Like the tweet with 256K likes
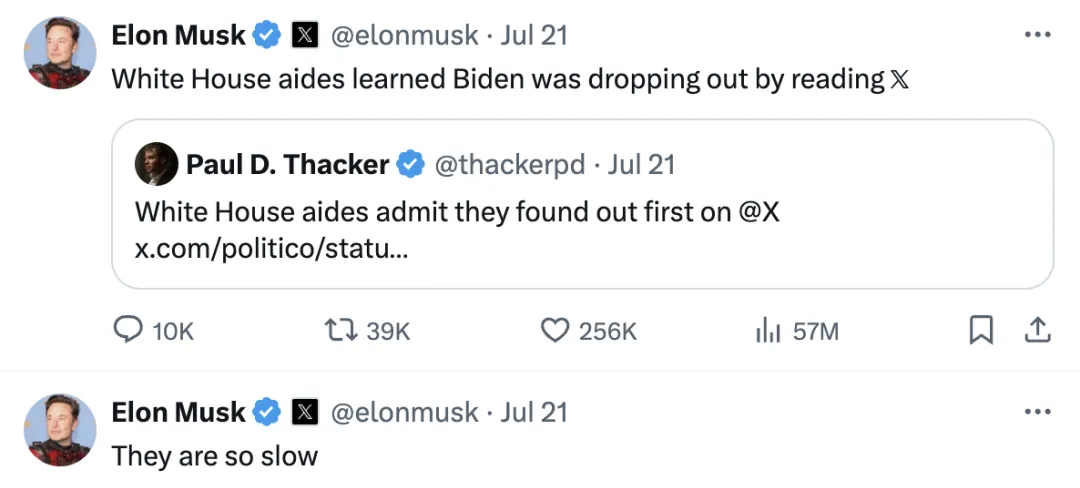Viewport: 1080px width, 488px height. tap(555, 331)
